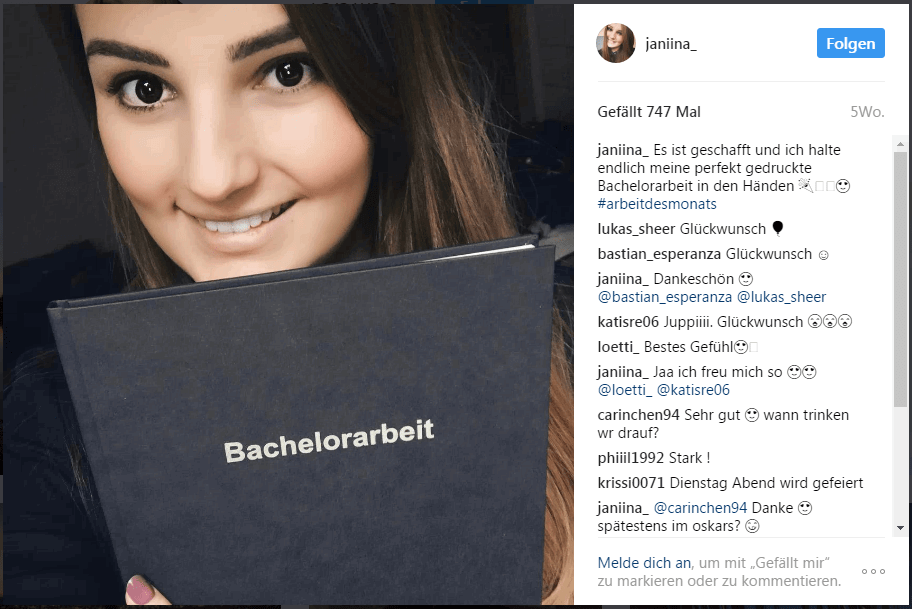This screenshot has height=609, width=912.
Task: Click the @carinchen94 mention link
Action: click(x=700, y=508)
